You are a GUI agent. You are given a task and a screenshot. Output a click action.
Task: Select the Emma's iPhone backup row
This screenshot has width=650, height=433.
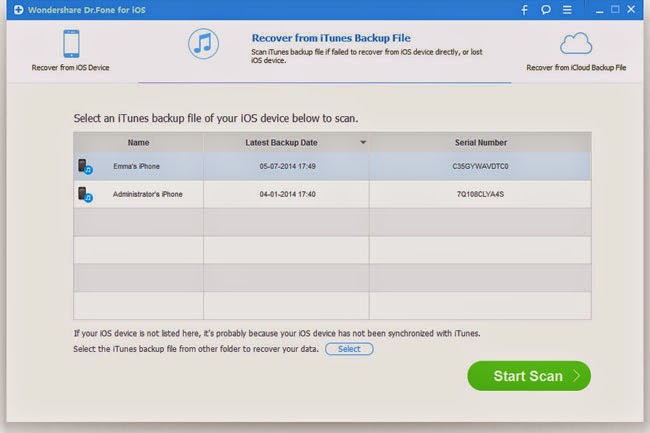pyautogui.click(x=332, y=166)
